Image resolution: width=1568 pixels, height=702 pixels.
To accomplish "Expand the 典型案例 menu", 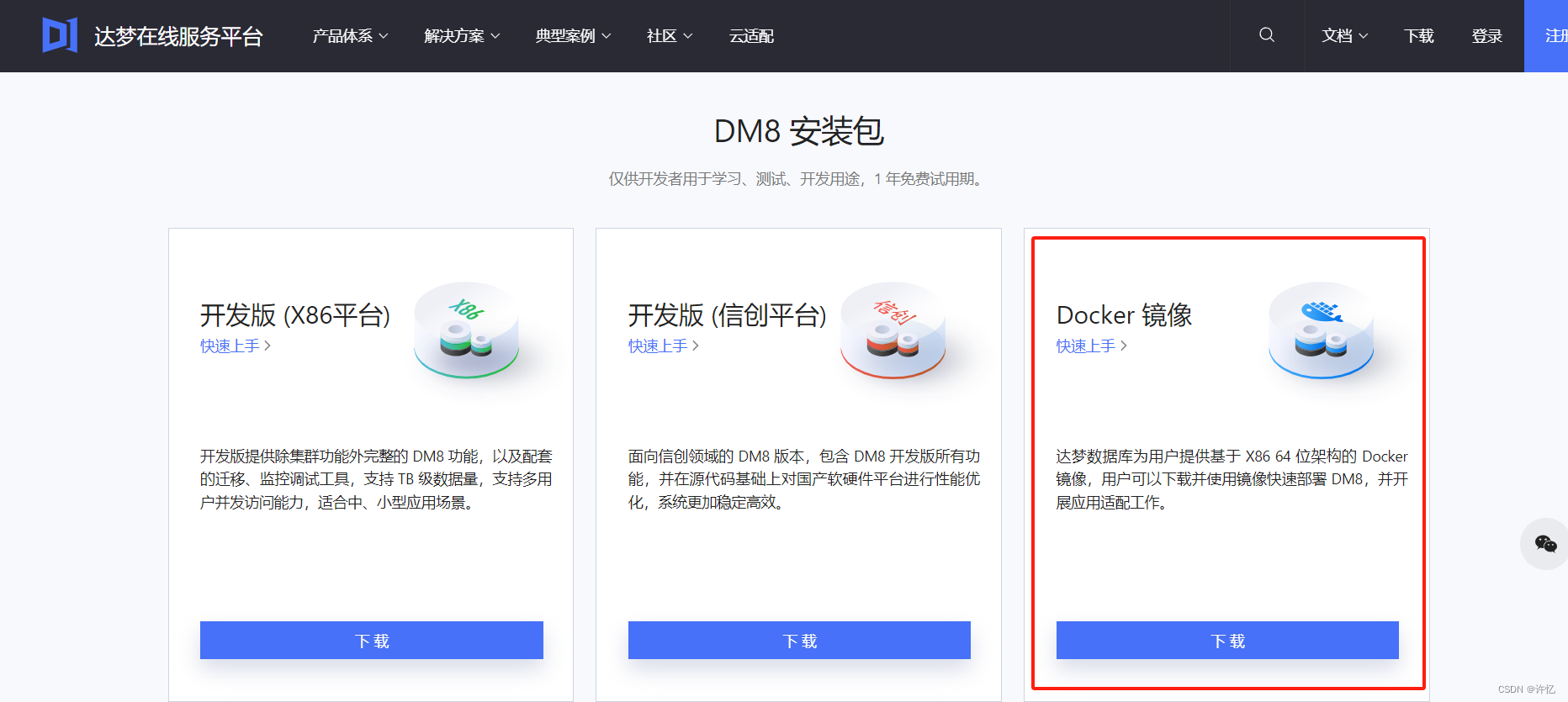I will 573,36.
